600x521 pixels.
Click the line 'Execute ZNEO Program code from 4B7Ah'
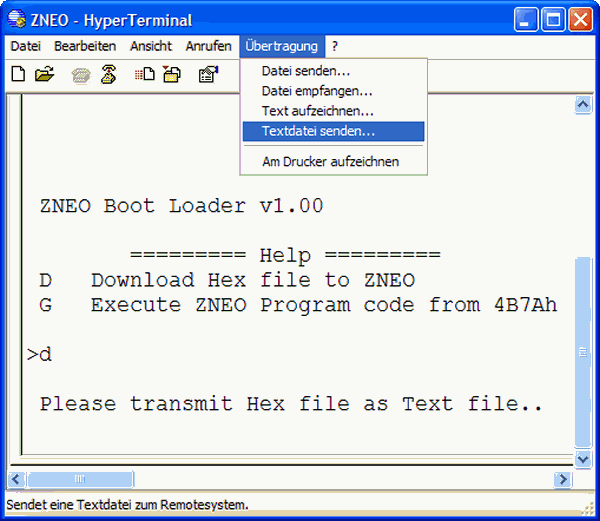324,305
